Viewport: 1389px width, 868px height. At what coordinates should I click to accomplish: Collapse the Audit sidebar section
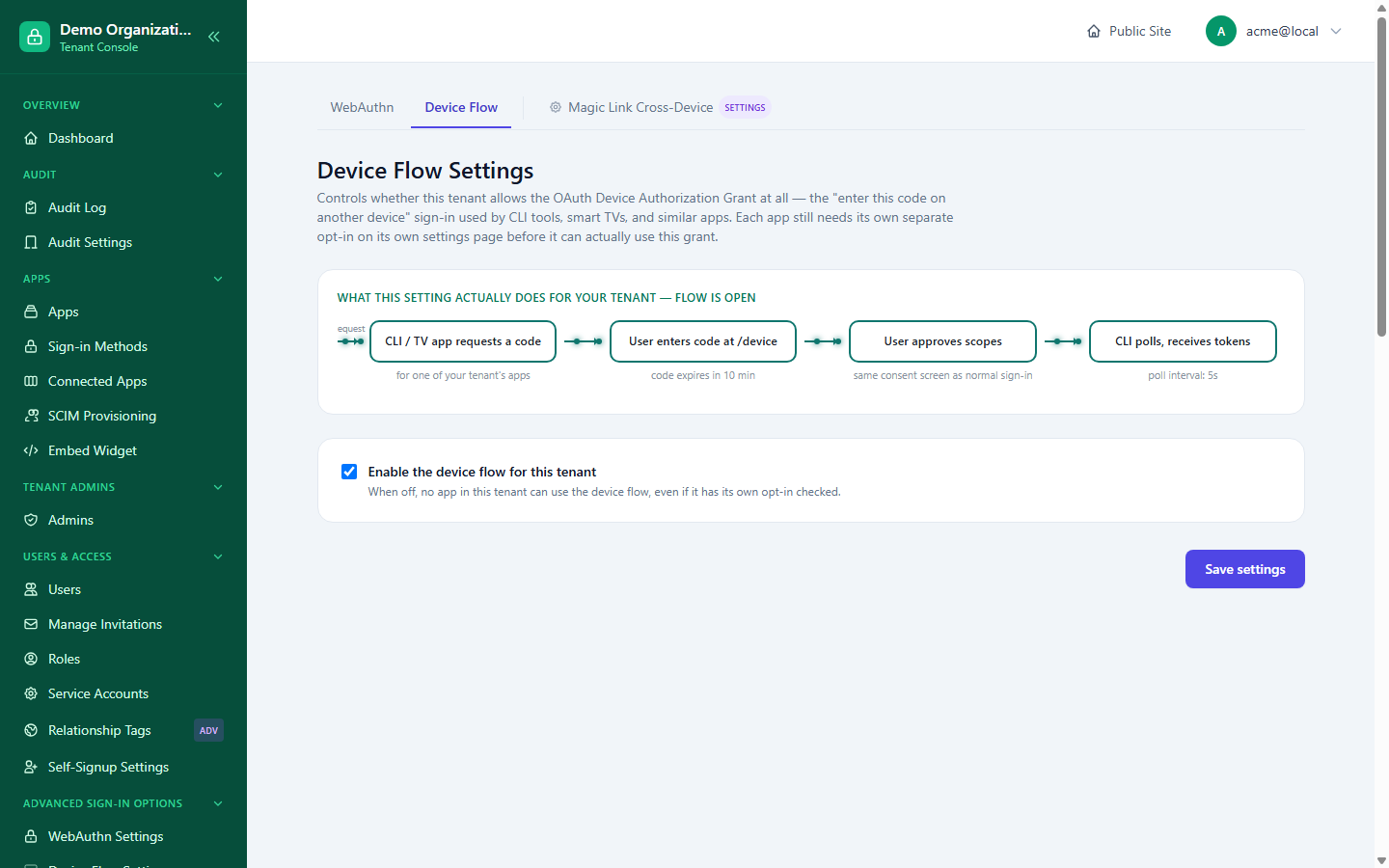[218, 175]
